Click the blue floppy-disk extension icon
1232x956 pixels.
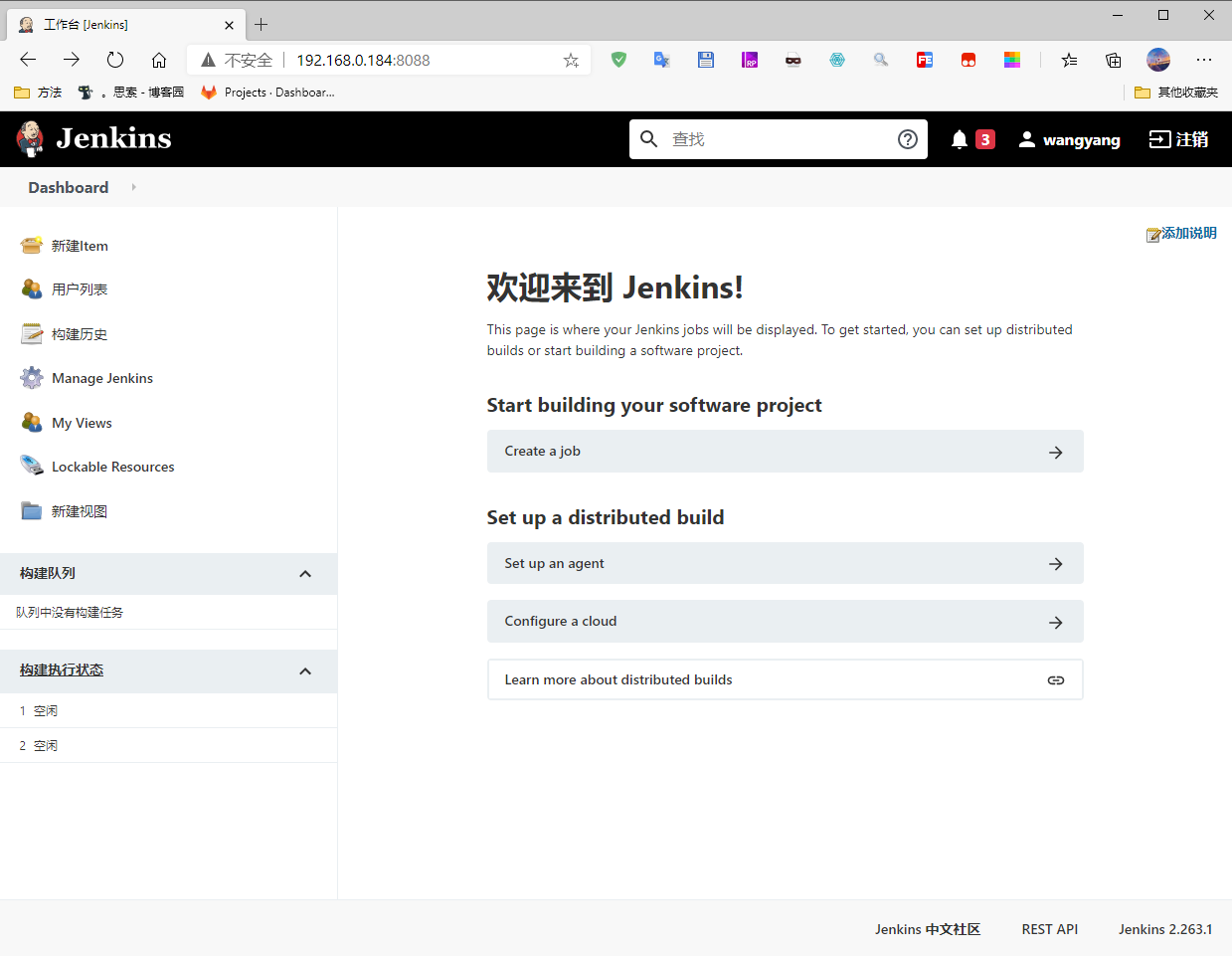[x=706, y=60]
